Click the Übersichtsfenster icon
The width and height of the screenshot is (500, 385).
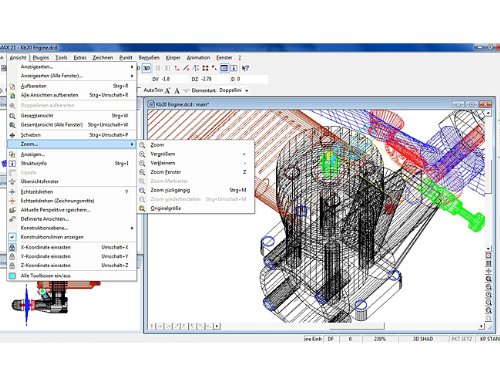[x=12, y=182]
